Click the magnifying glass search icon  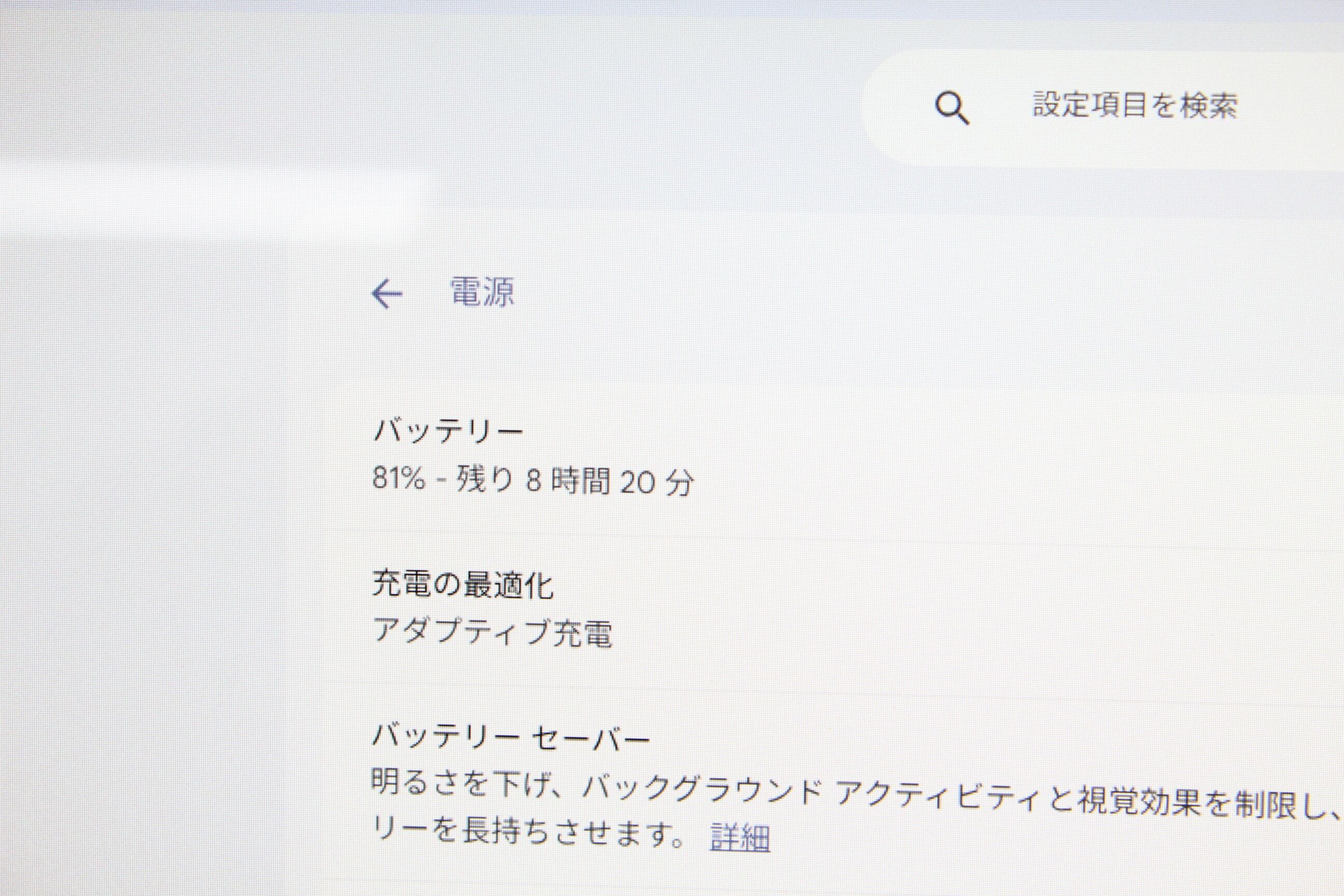click(x=951, y=108)
